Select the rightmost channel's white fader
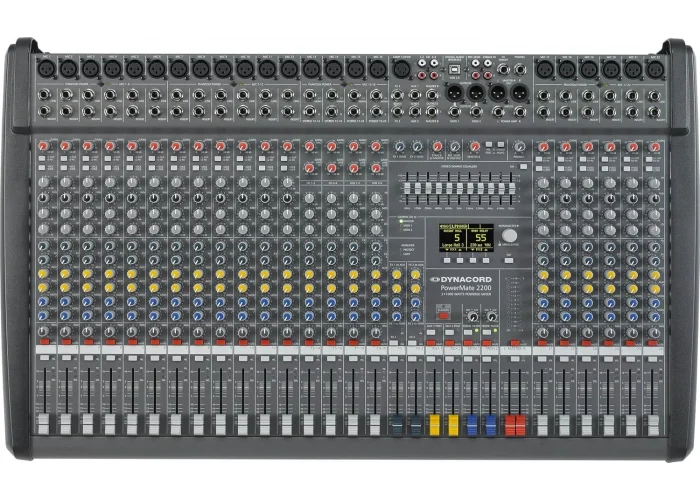 pos(651,424)
